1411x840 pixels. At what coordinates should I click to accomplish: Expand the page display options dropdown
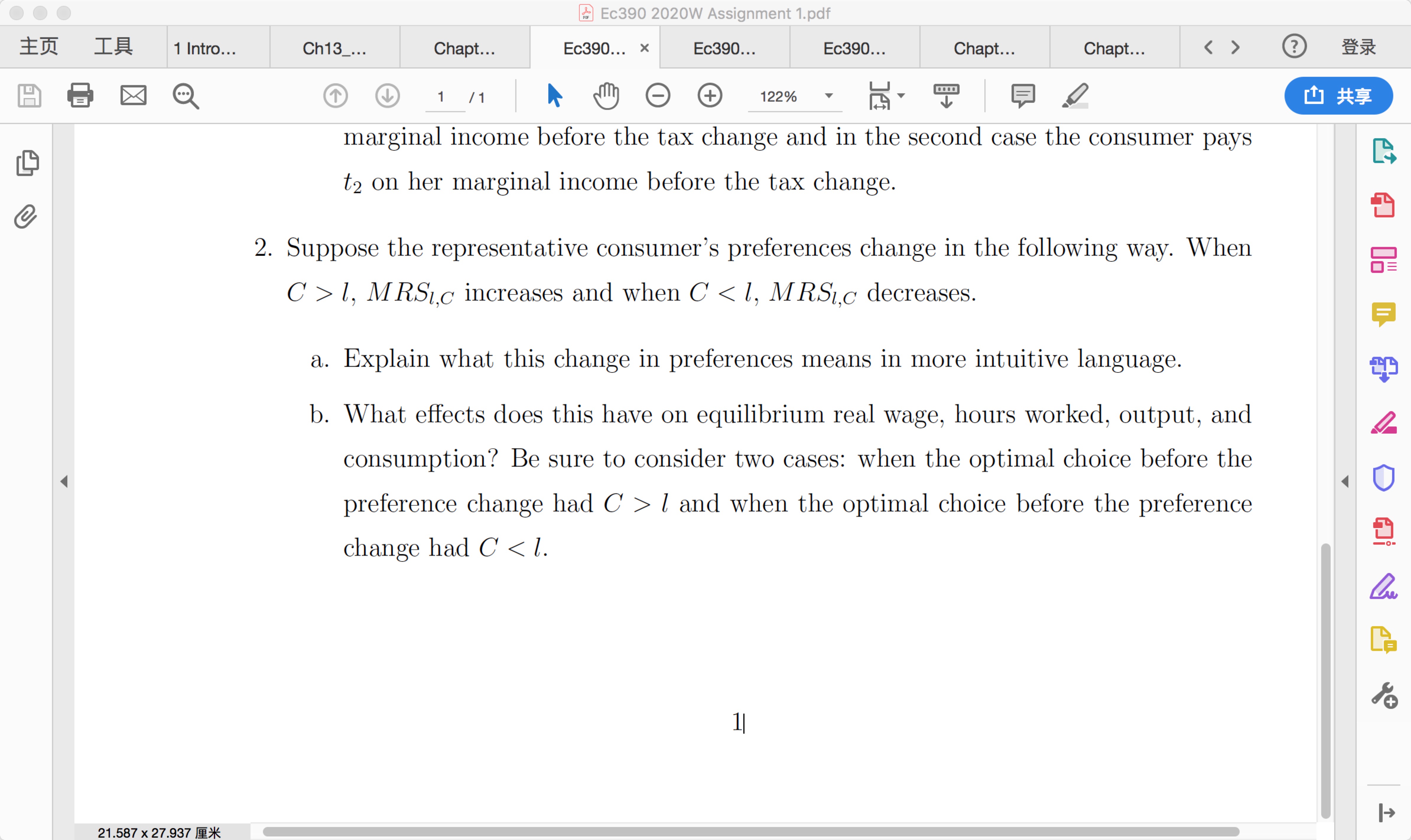pos(901,97)
